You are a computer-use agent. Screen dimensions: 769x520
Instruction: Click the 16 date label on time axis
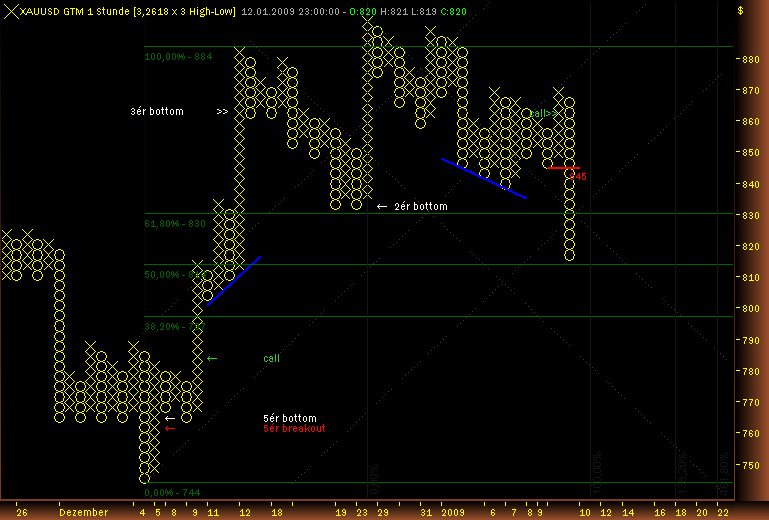point(660,513)
